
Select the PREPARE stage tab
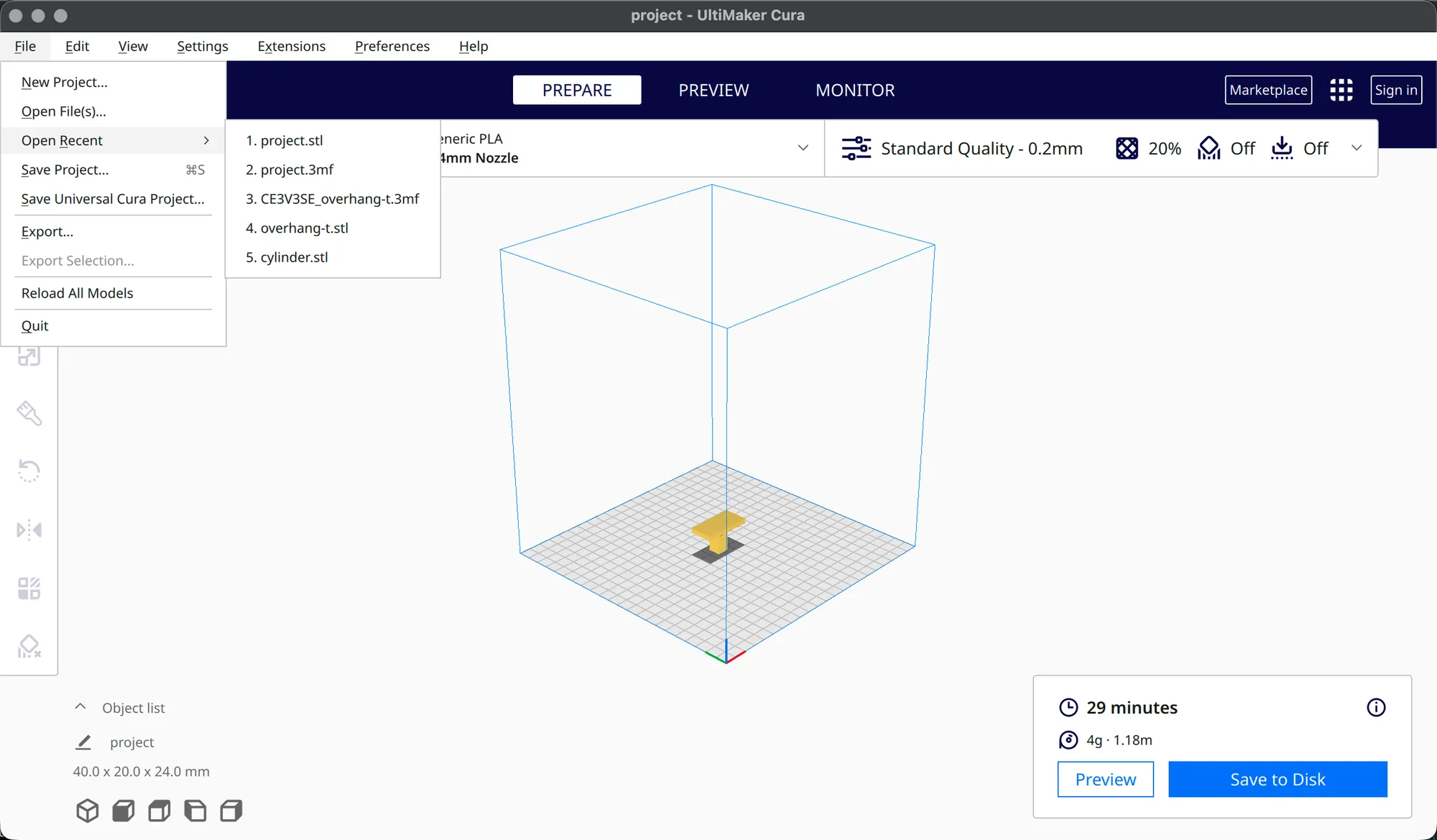click(x=577, y=91)
